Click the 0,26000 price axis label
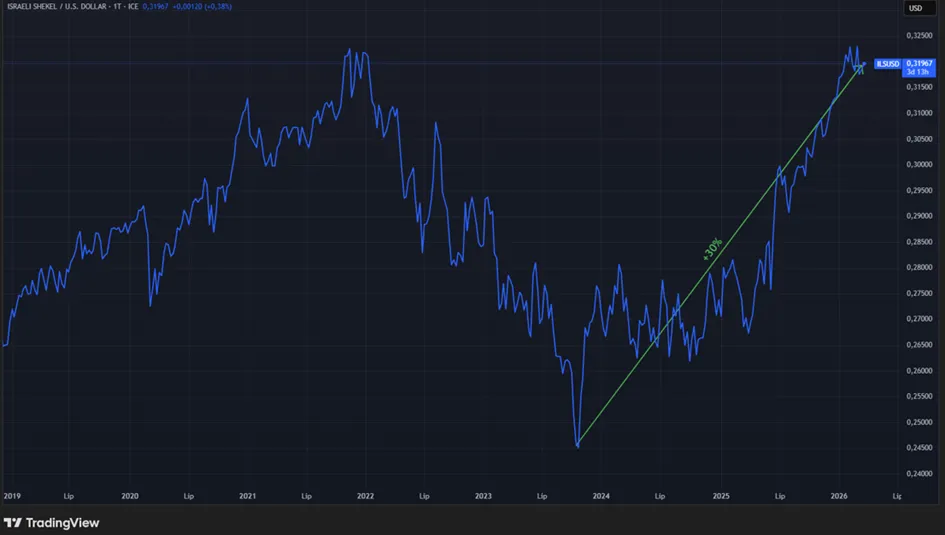 (919, 371)
